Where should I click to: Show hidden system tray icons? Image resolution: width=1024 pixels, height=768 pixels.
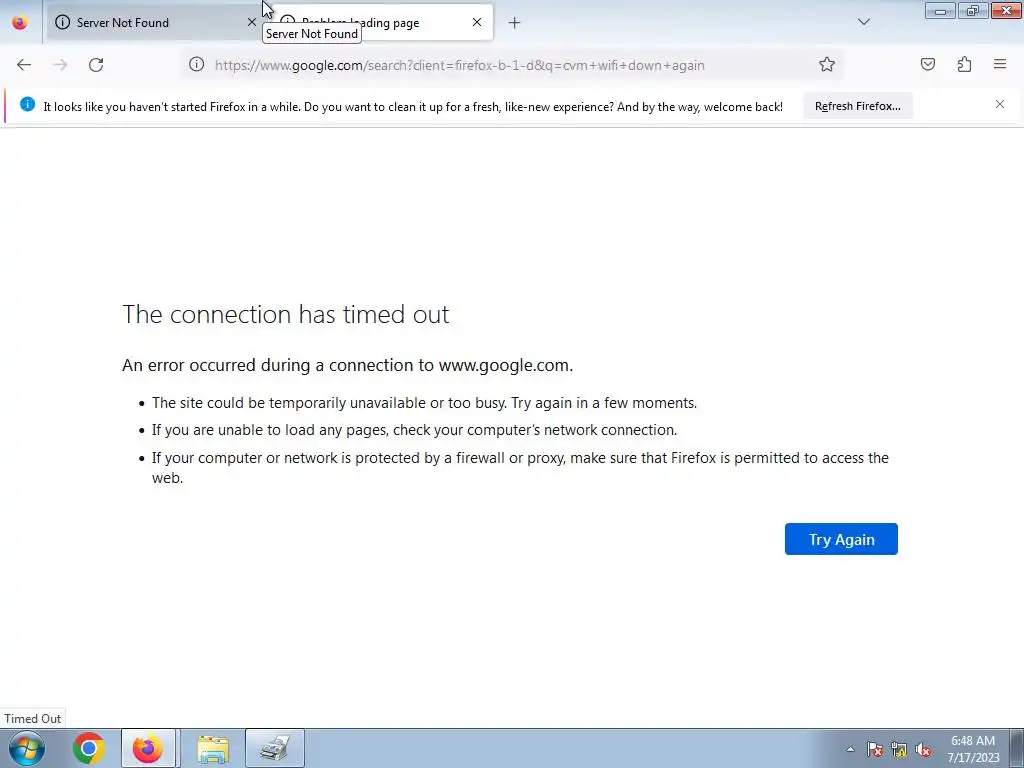point(850,749)
